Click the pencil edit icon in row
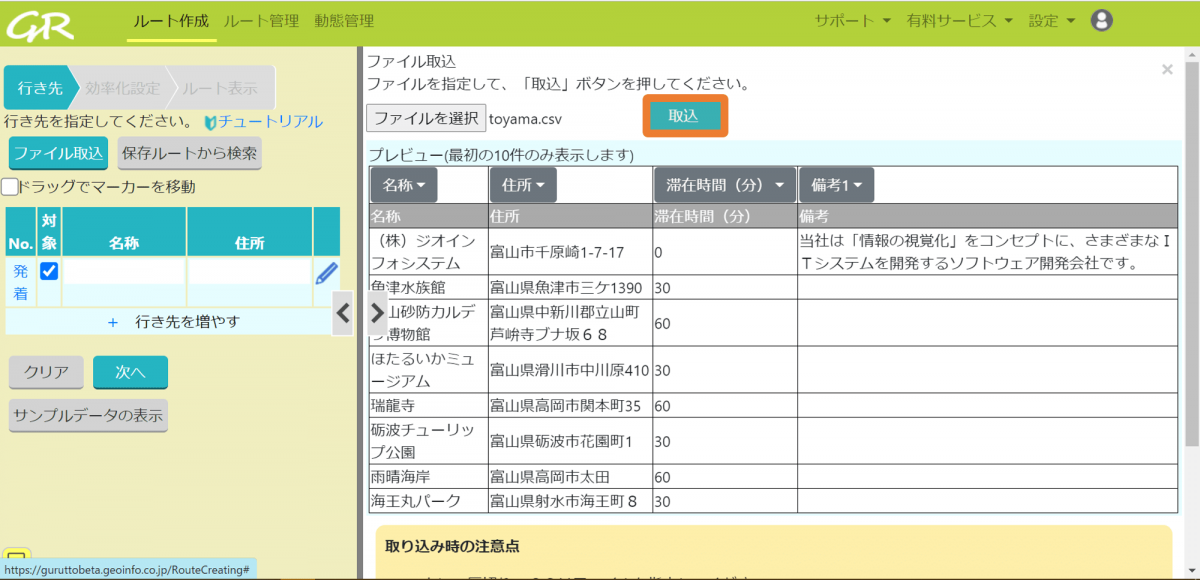 (326, 273)
